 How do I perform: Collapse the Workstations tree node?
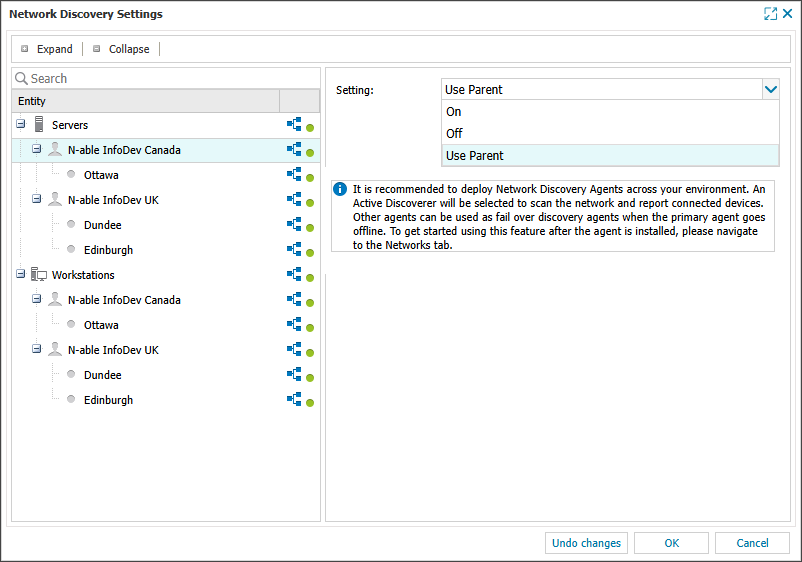click(21, 275)
